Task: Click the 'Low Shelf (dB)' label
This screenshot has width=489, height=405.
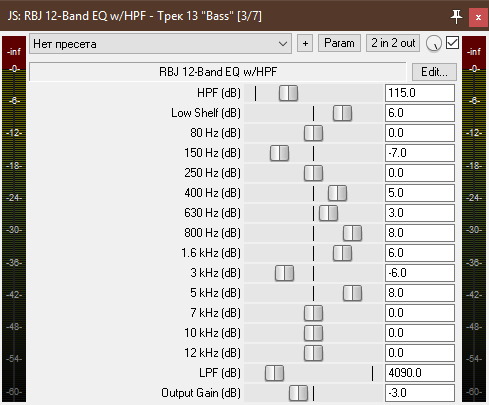Action: click(x=206, y=113)
